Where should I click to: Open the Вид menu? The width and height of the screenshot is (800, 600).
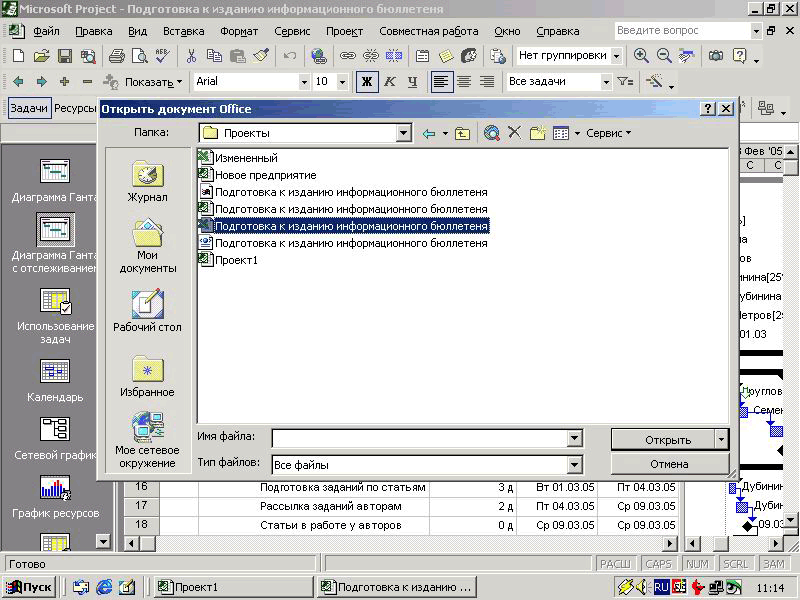tap(137, 31)
